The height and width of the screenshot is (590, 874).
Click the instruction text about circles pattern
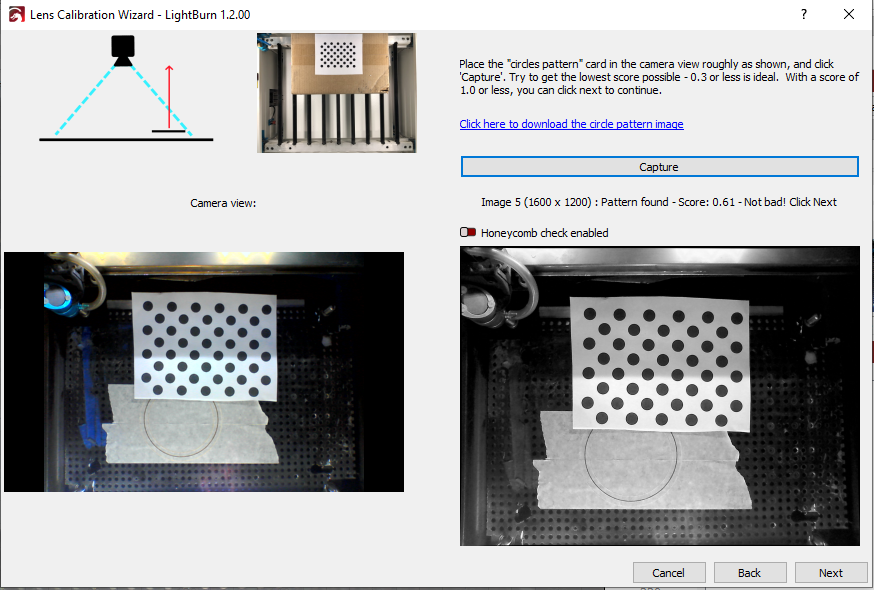coord(659,77)
